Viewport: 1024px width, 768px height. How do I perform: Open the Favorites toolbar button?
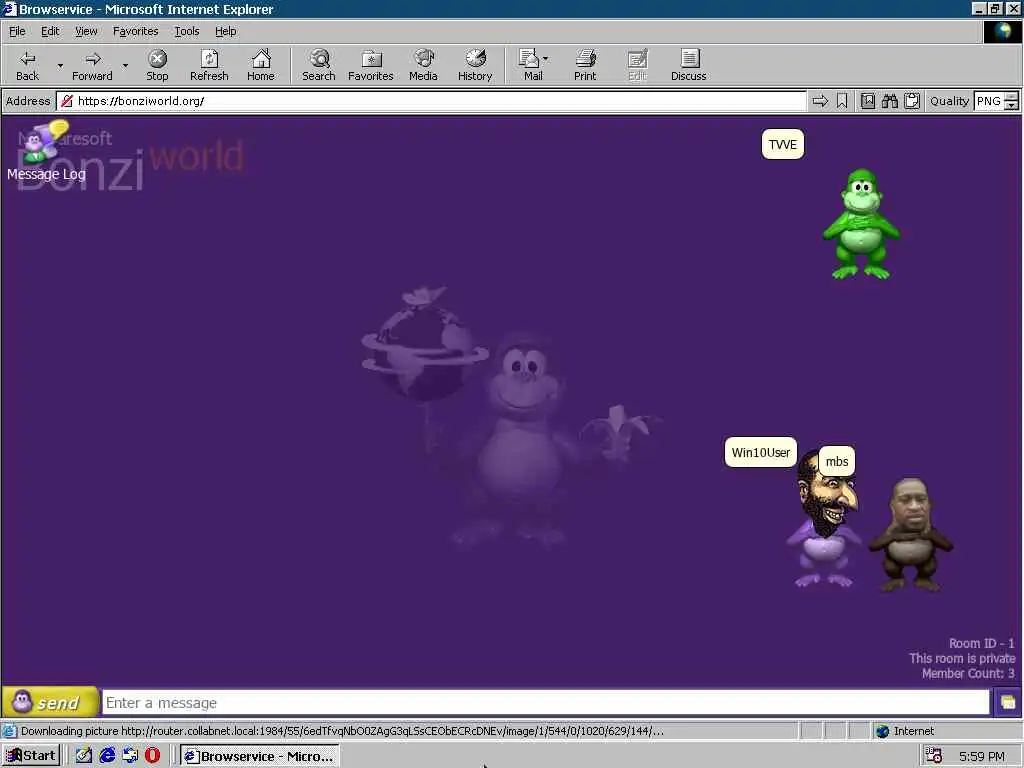coord(371,65)
